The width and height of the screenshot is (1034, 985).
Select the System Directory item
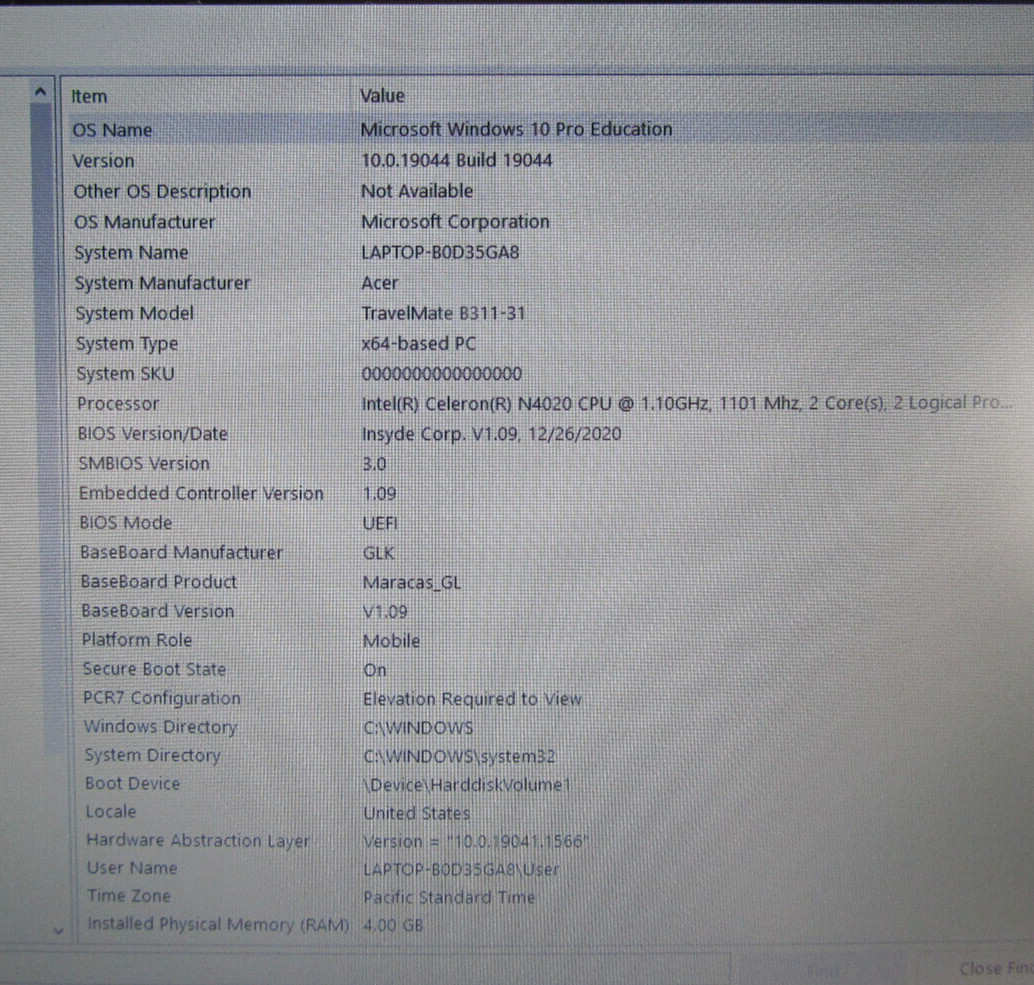152,756
